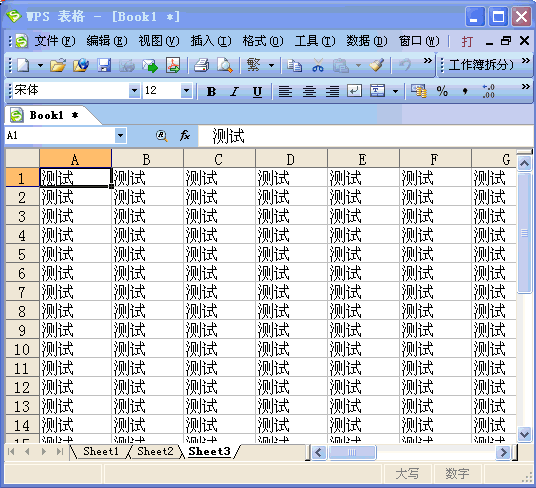Click the magnifier icon beside fx
The height and width of the screenshot is (488, 536).
(162, 136)
